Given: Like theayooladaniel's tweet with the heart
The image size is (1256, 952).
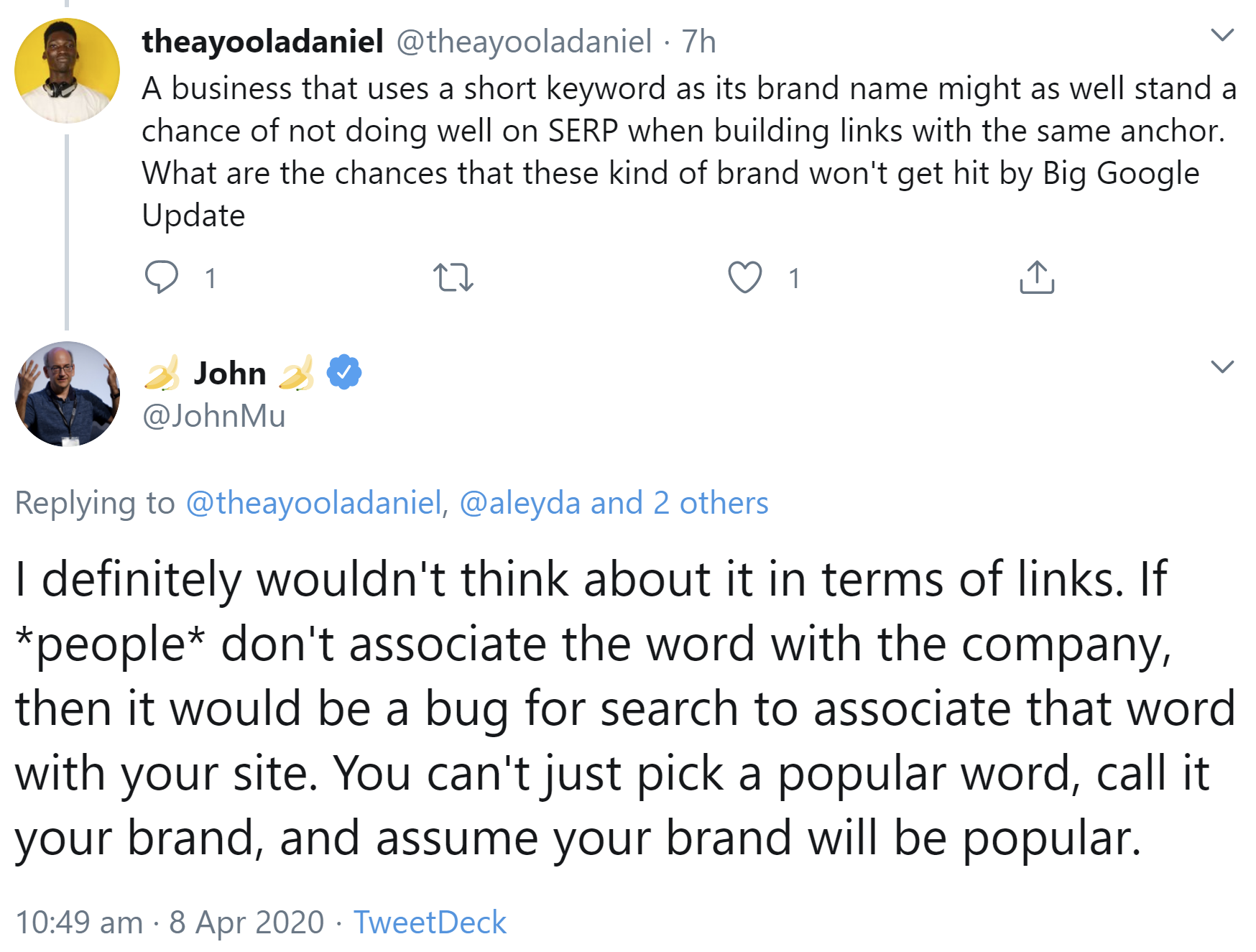Looking at the screenshot, I should click(744, 277).
